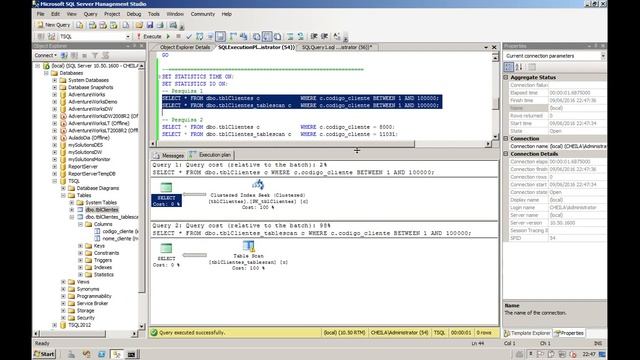Screen dimensions: 640x360
Task: Click the Parse checkmark icon
Action: pos(189,37)
